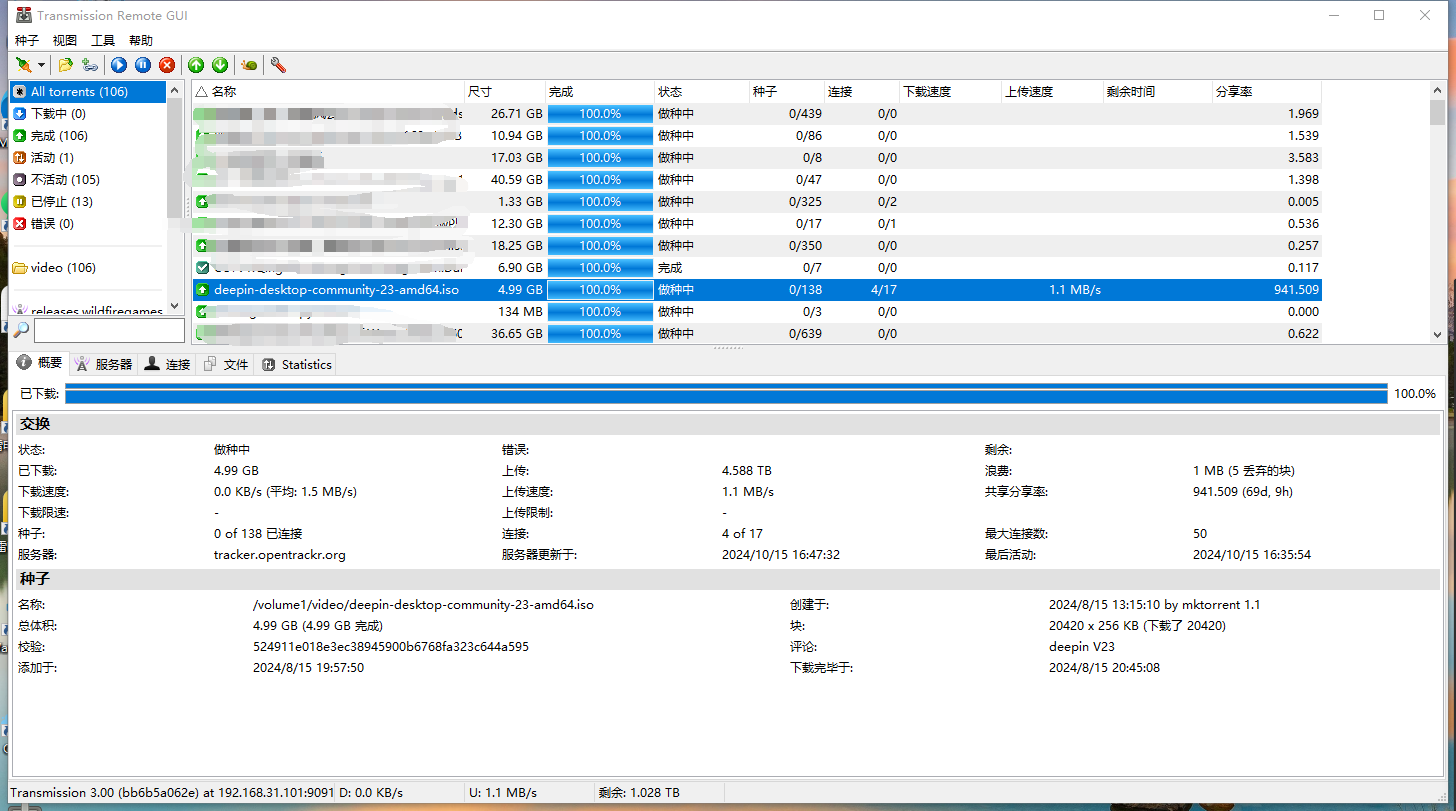This screenshot has width=1456, height=811.
Task: Start torrent with blue play icon
Action: click(x=119, y=65)
